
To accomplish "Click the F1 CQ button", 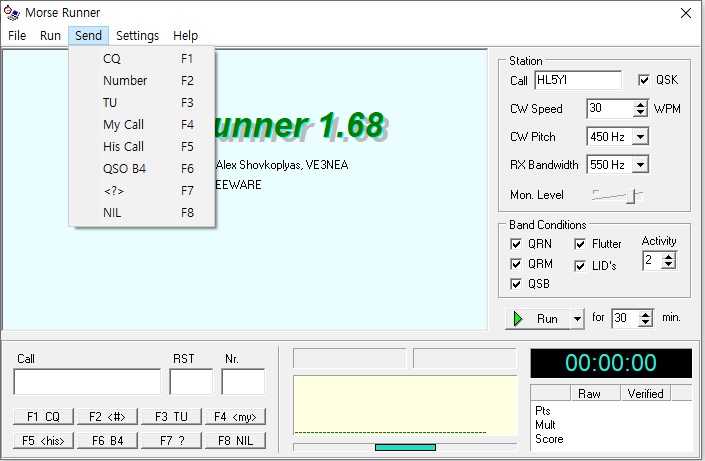I will click(43, 416).
